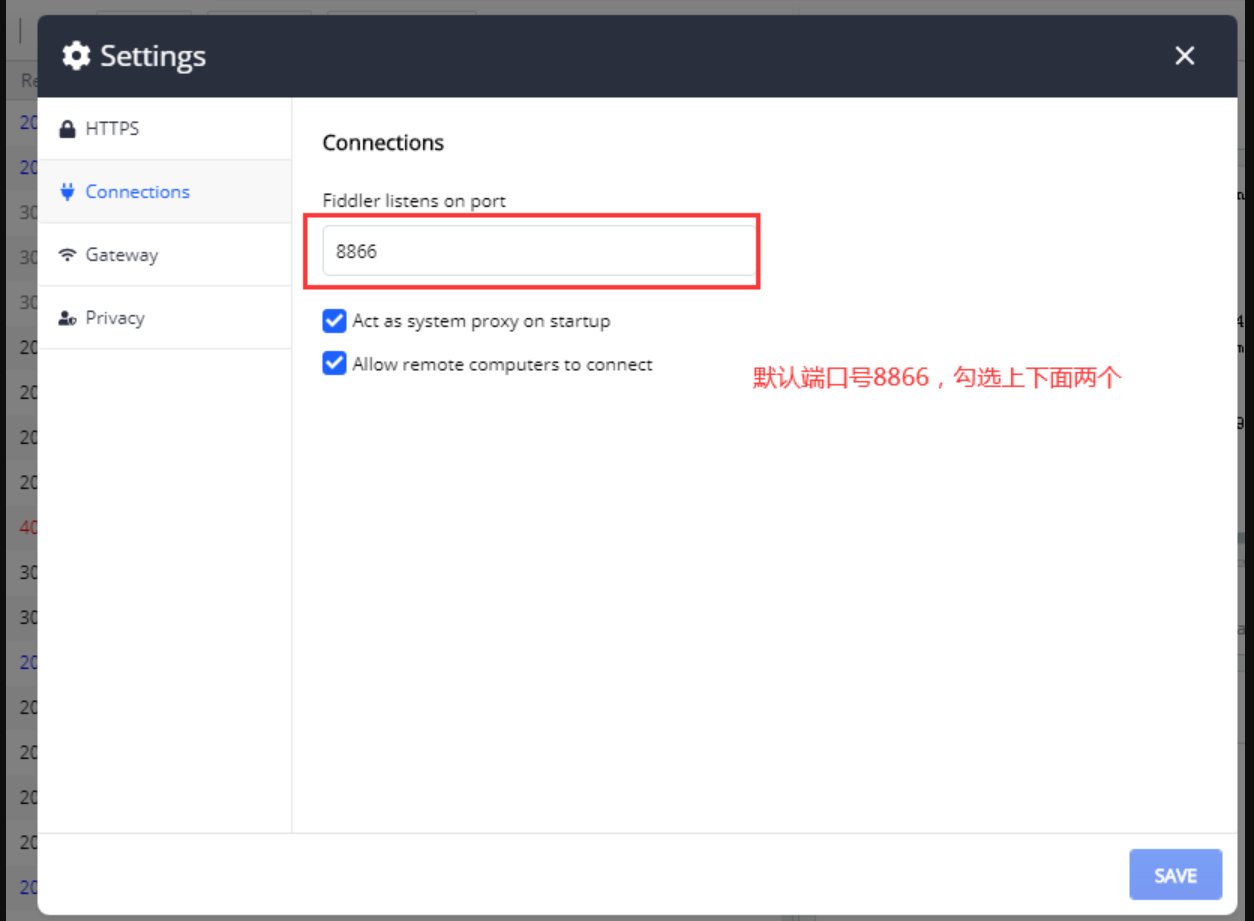Image resolution: width=1254 pixels, height=921 pixels.
Task: Click the 'Fiddler listens on port' label
Action: pyautogui.click(x=414, y=201)
